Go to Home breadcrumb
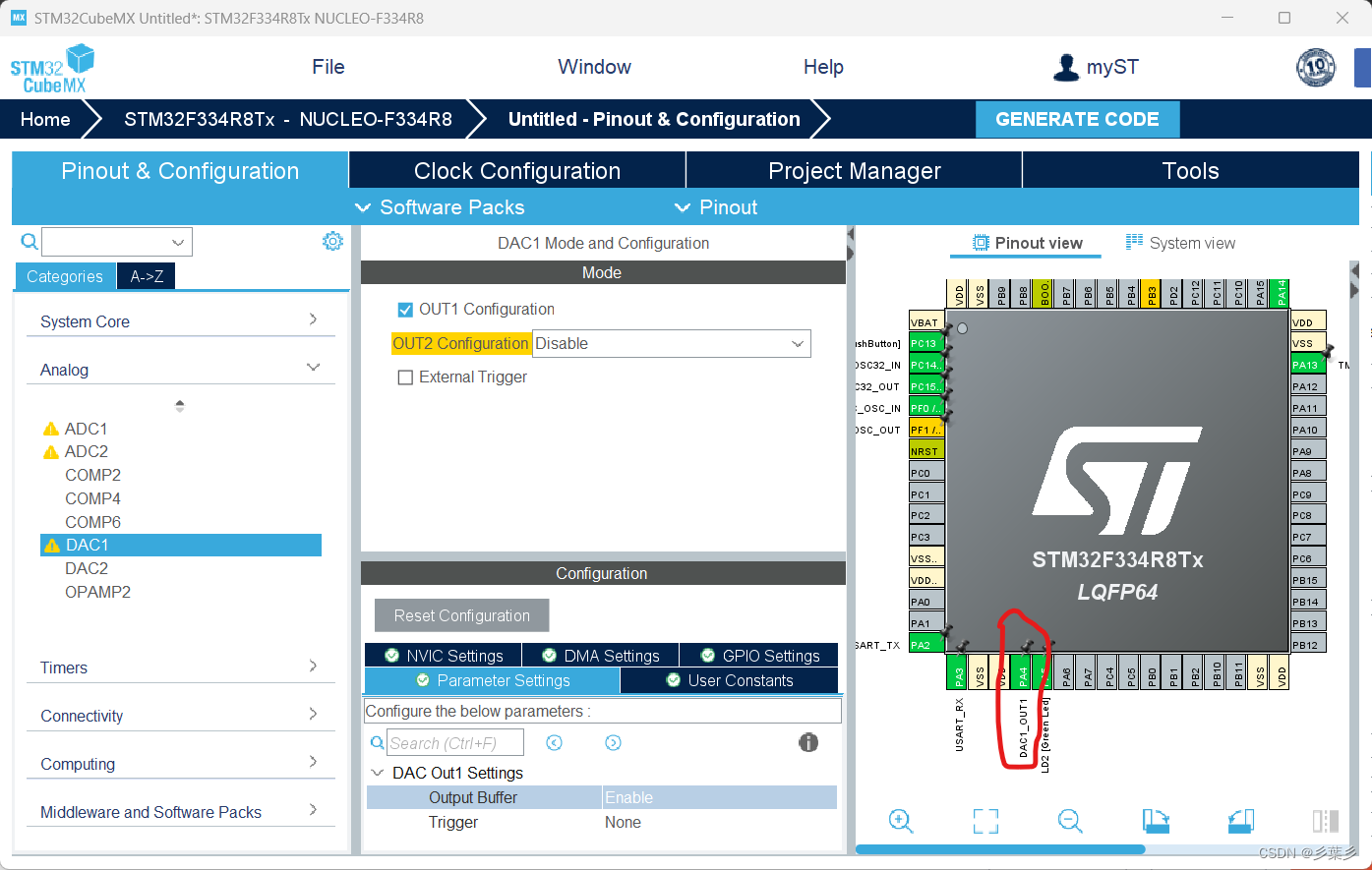 pos(45,119)
